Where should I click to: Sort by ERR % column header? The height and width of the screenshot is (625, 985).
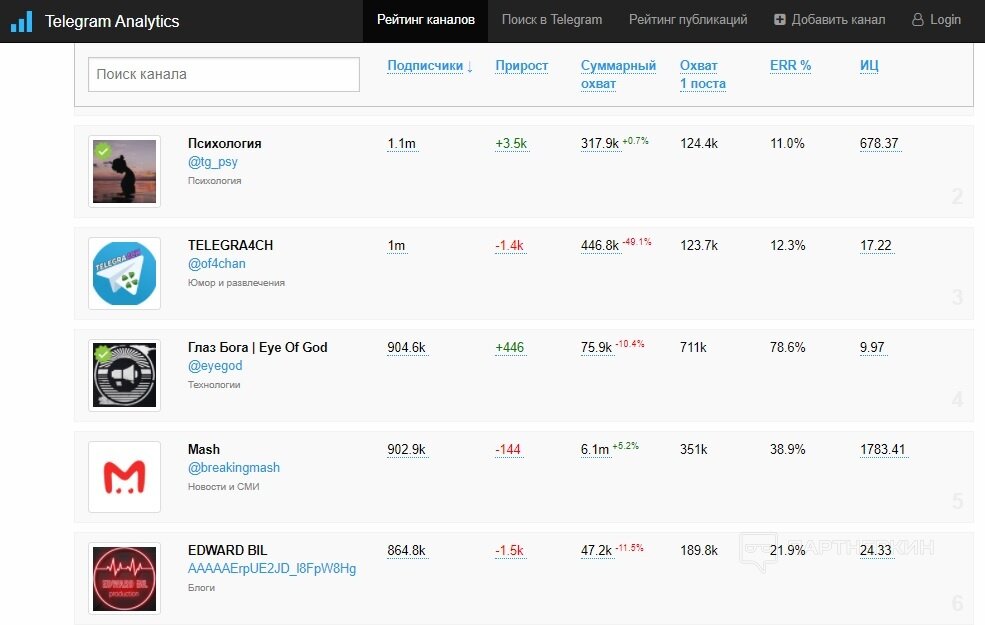click(x=790, y=65)
